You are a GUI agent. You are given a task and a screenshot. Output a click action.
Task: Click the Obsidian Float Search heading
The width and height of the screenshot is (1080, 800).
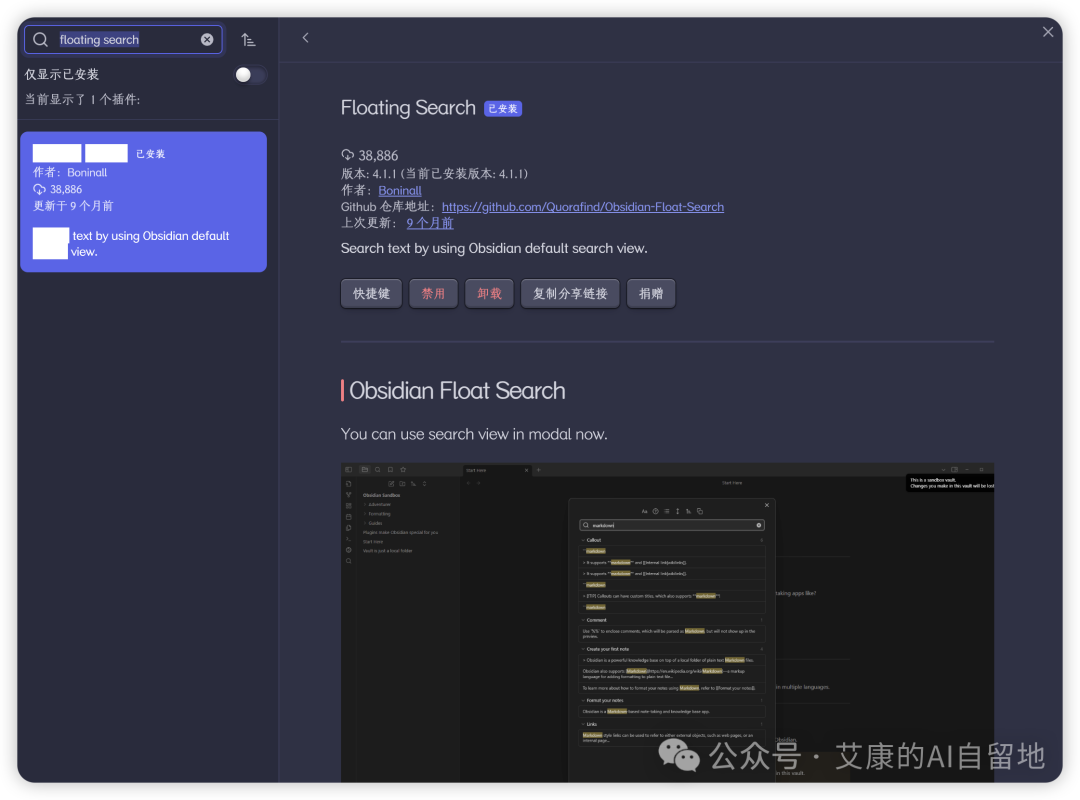tap(457, 391)
